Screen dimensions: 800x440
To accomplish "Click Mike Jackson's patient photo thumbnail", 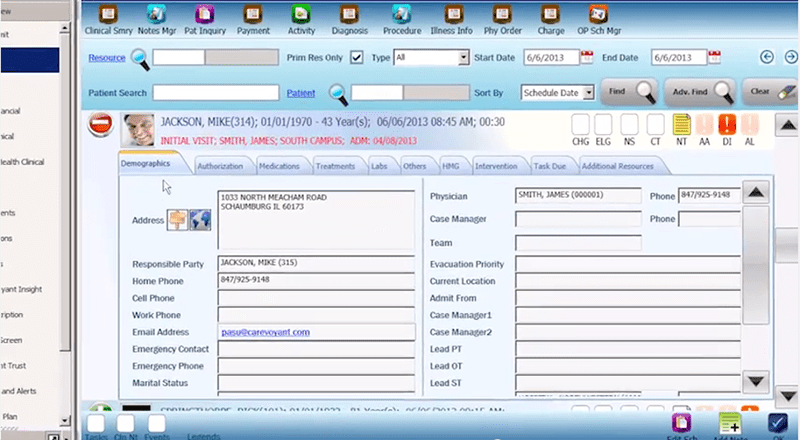I will pyautogui.click(x=137, y=130).
